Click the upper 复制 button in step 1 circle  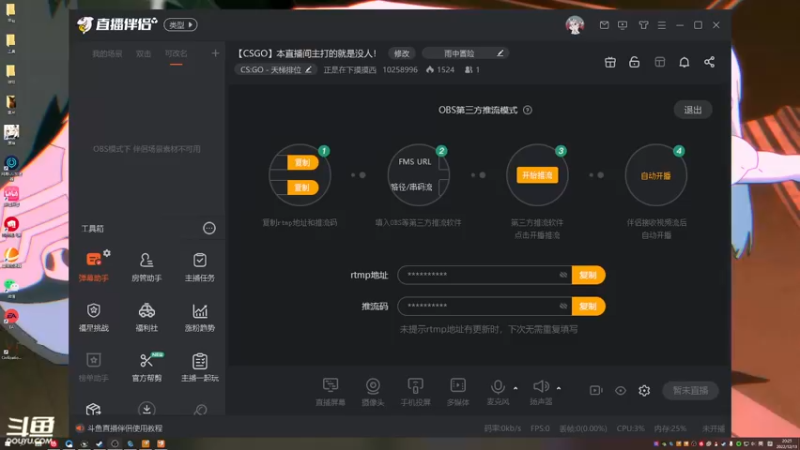pyautogui.click(x=303, y=162)
